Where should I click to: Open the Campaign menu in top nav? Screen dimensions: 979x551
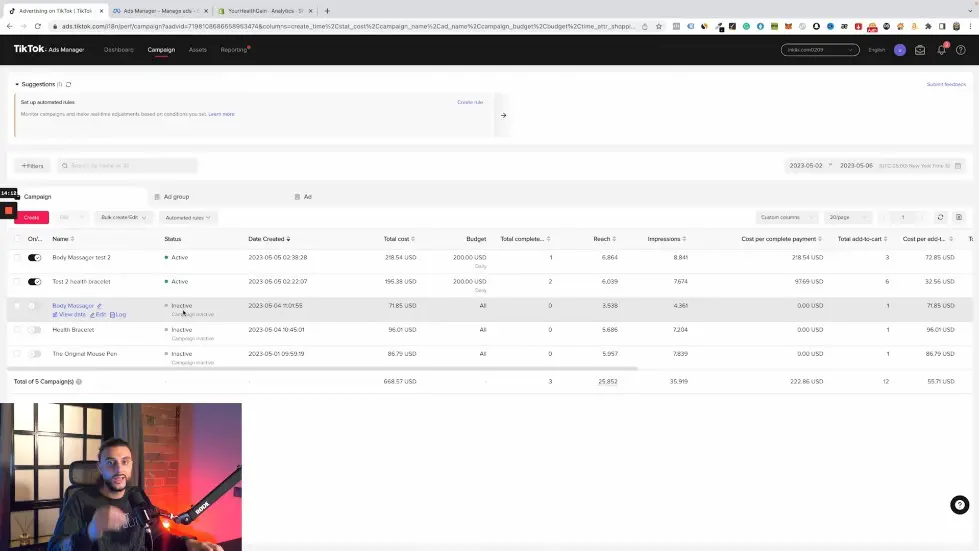click(x=161, y=50)
